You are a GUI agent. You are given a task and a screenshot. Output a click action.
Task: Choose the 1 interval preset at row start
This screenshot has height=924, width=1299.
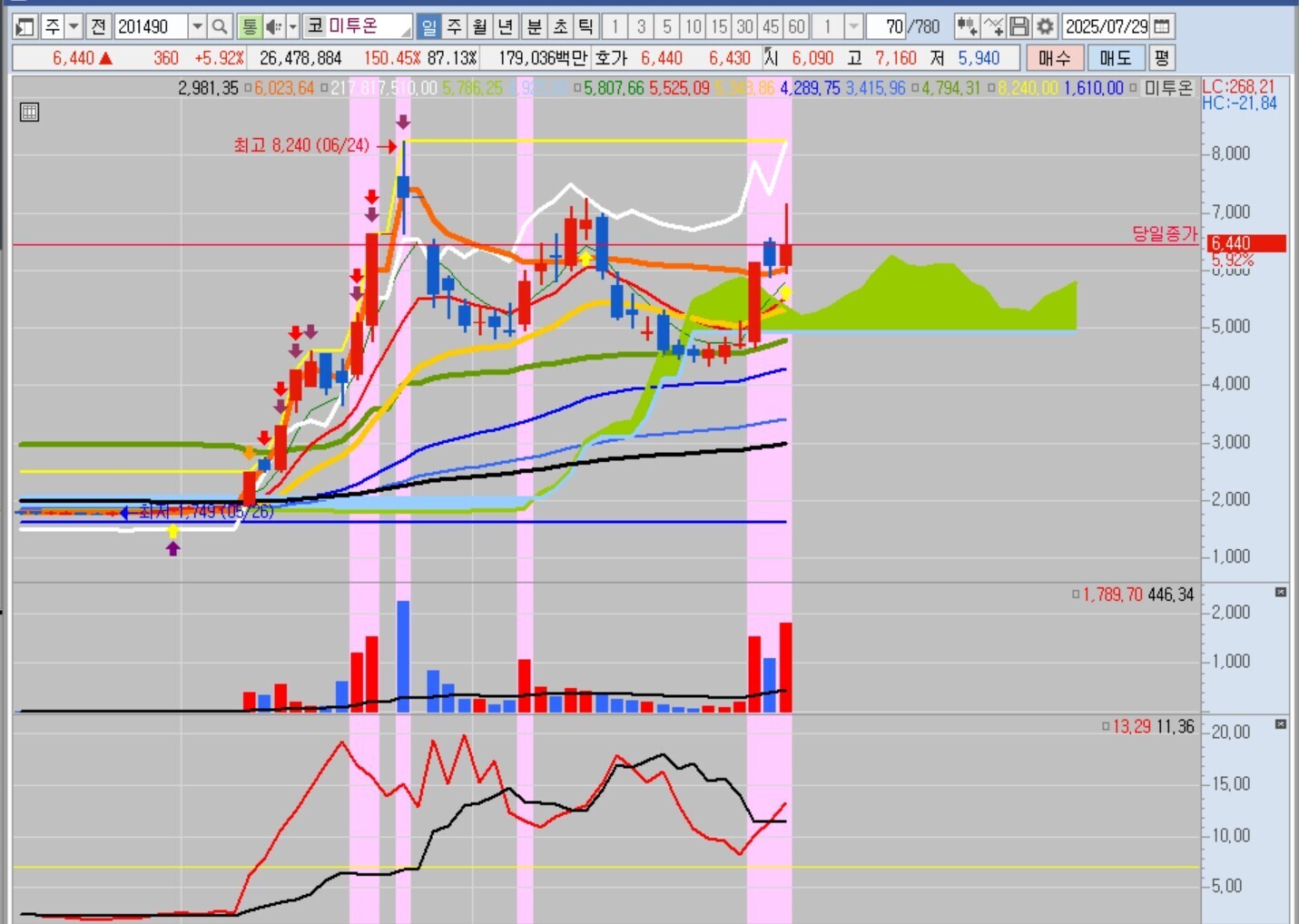tap(615, 26)
